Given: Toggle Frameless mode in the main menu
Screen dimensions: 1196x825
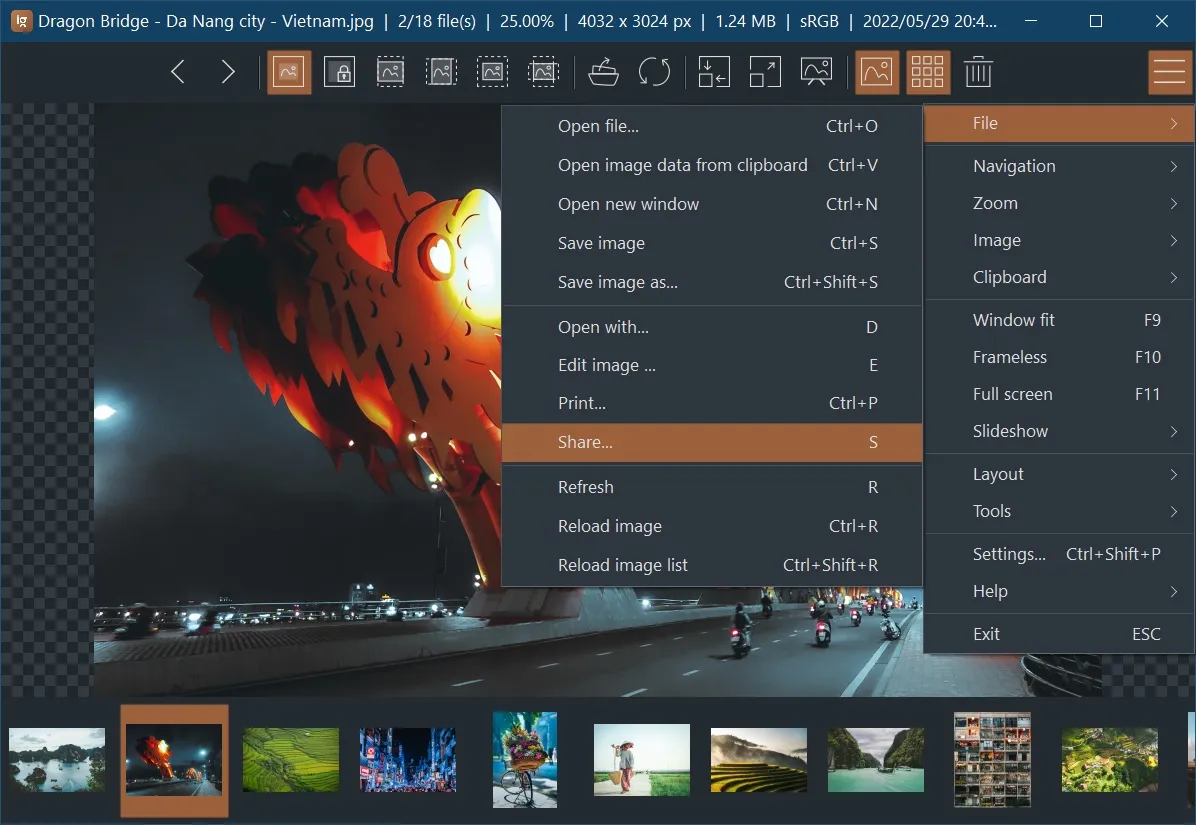Looking at the screenshot, I should pyautogui.click(x=1059, y=358).
